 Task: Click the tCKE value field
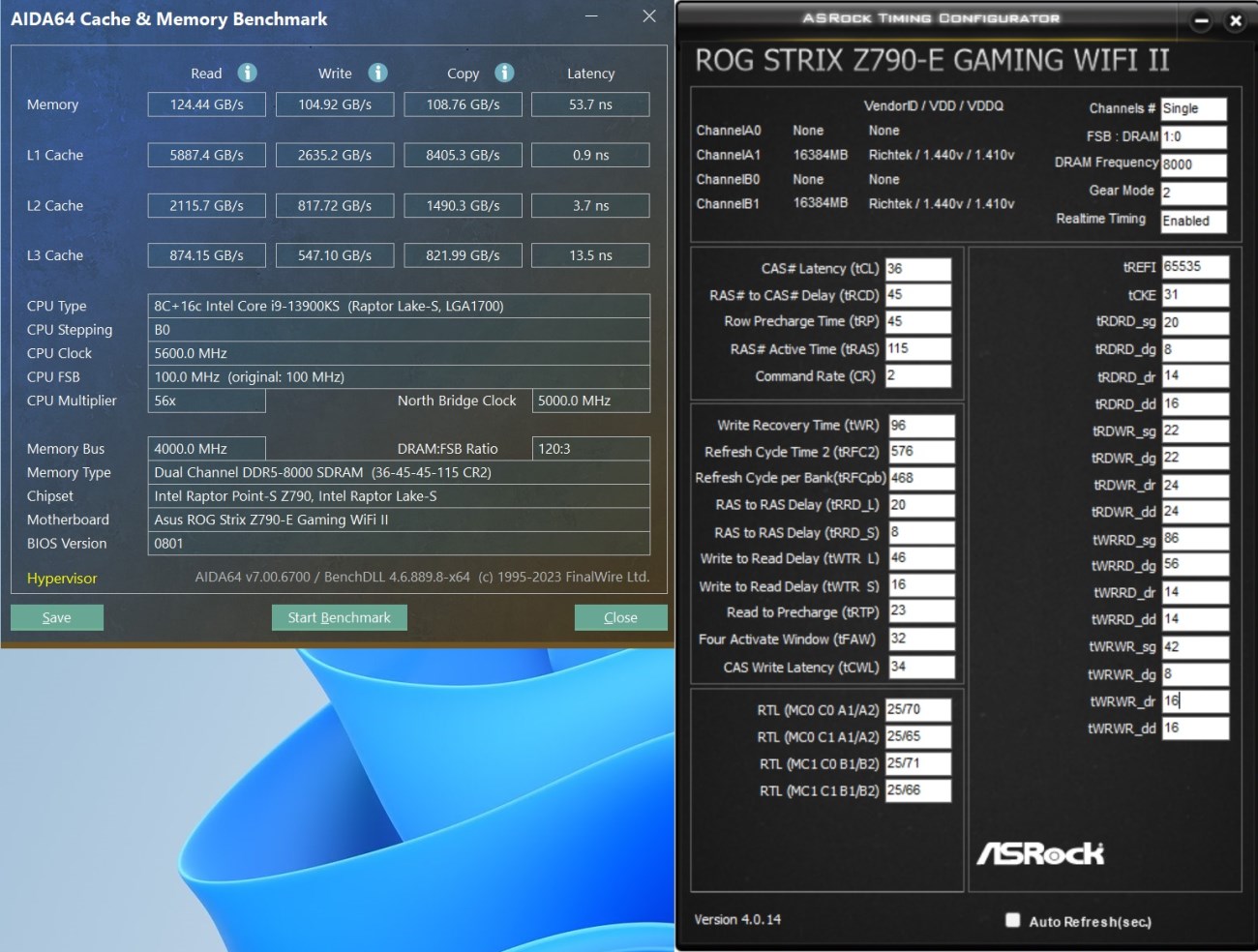1195,294
